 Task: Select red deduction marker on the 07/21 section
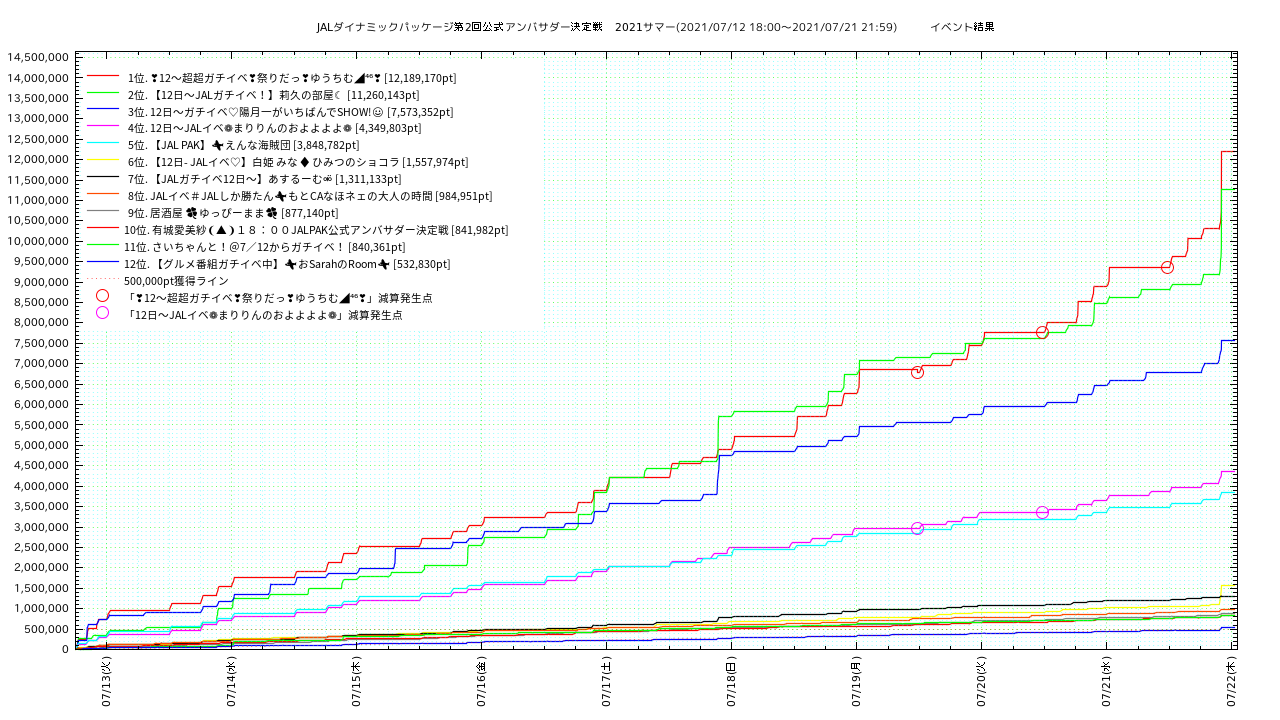click(1167, 267)
